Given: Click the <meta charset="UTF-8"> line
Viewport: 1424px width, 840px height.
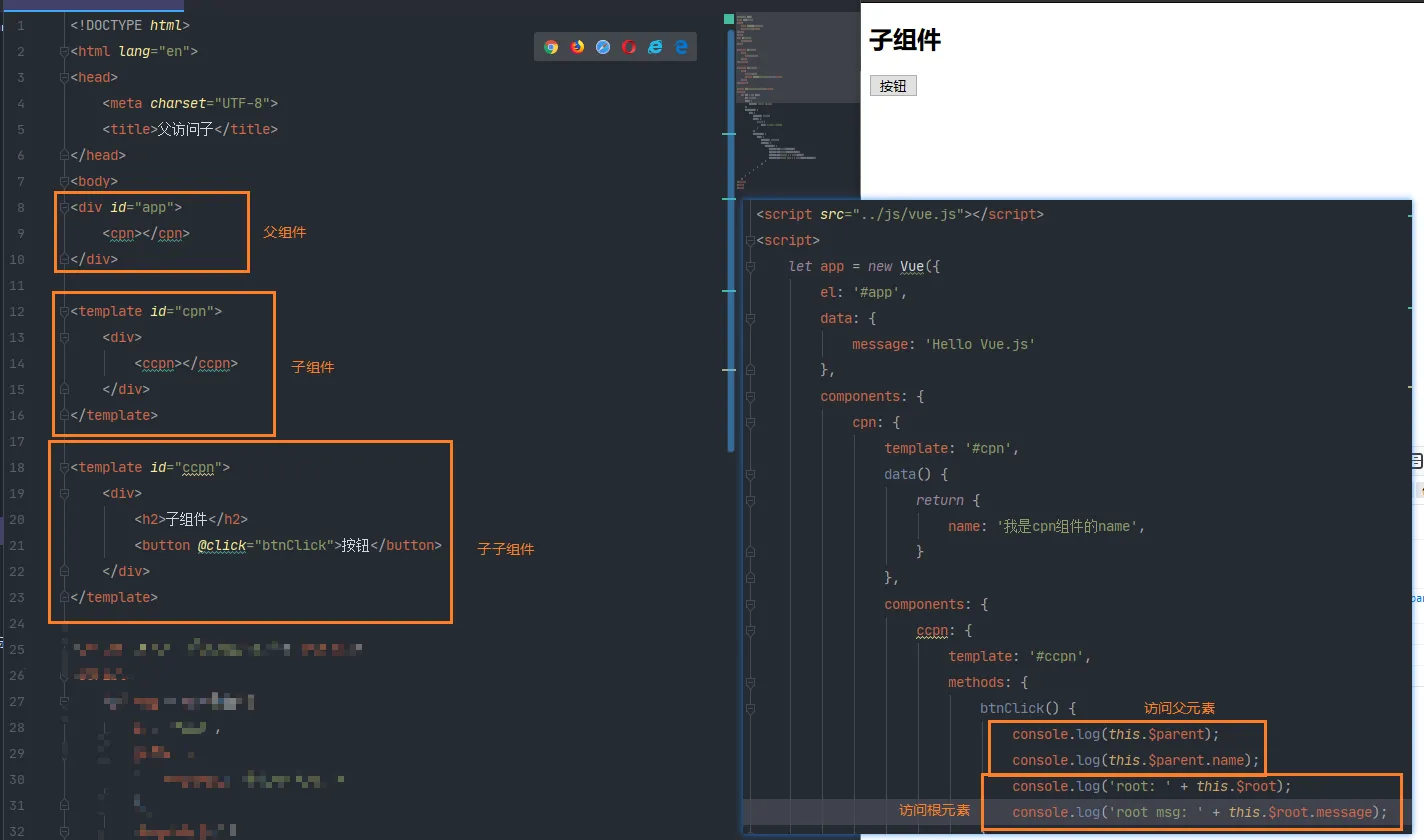Looking at the screenshot, I should pos(190,103).
